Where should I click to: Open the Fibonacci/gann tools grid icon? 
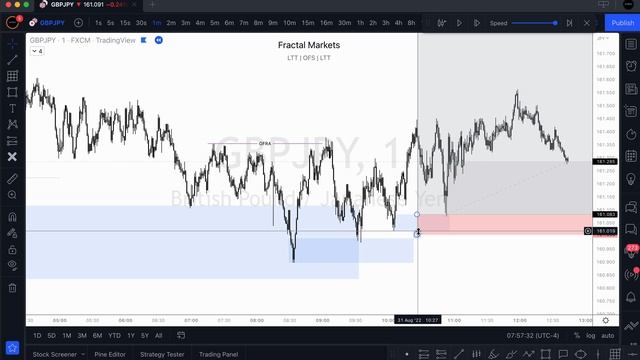tap(12, 76)
